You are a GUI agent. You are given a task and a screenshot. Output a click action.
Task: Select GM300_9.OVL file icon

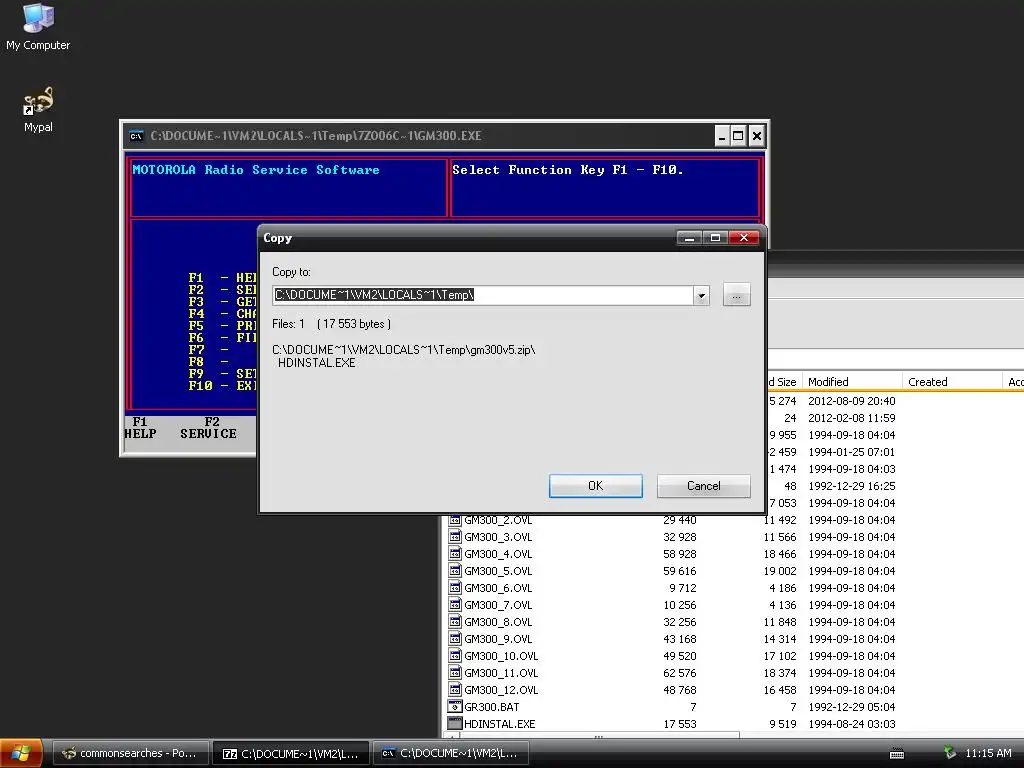pos(455,639)
